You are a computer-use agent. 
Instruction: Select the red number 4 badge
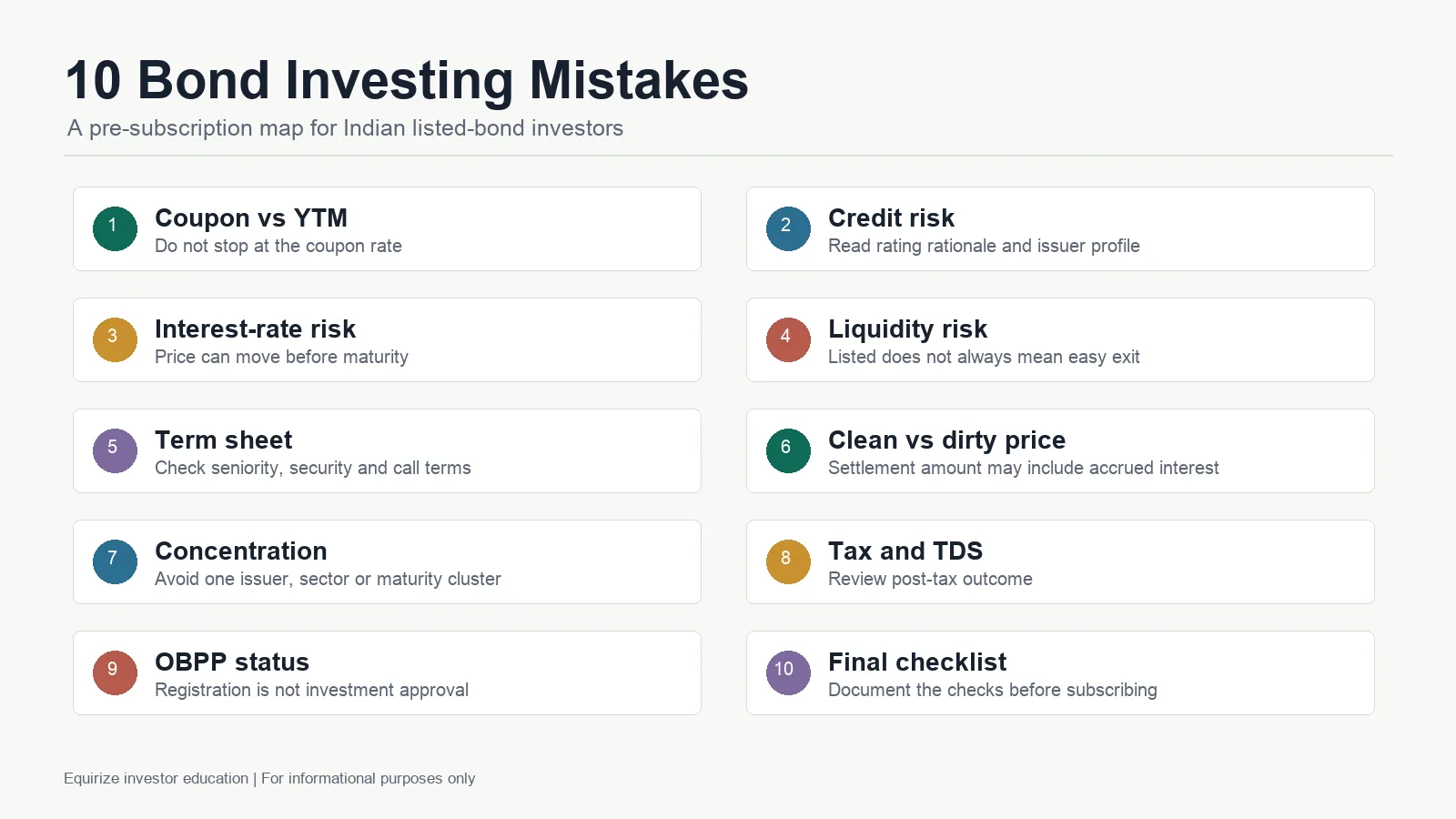[788, 339]
